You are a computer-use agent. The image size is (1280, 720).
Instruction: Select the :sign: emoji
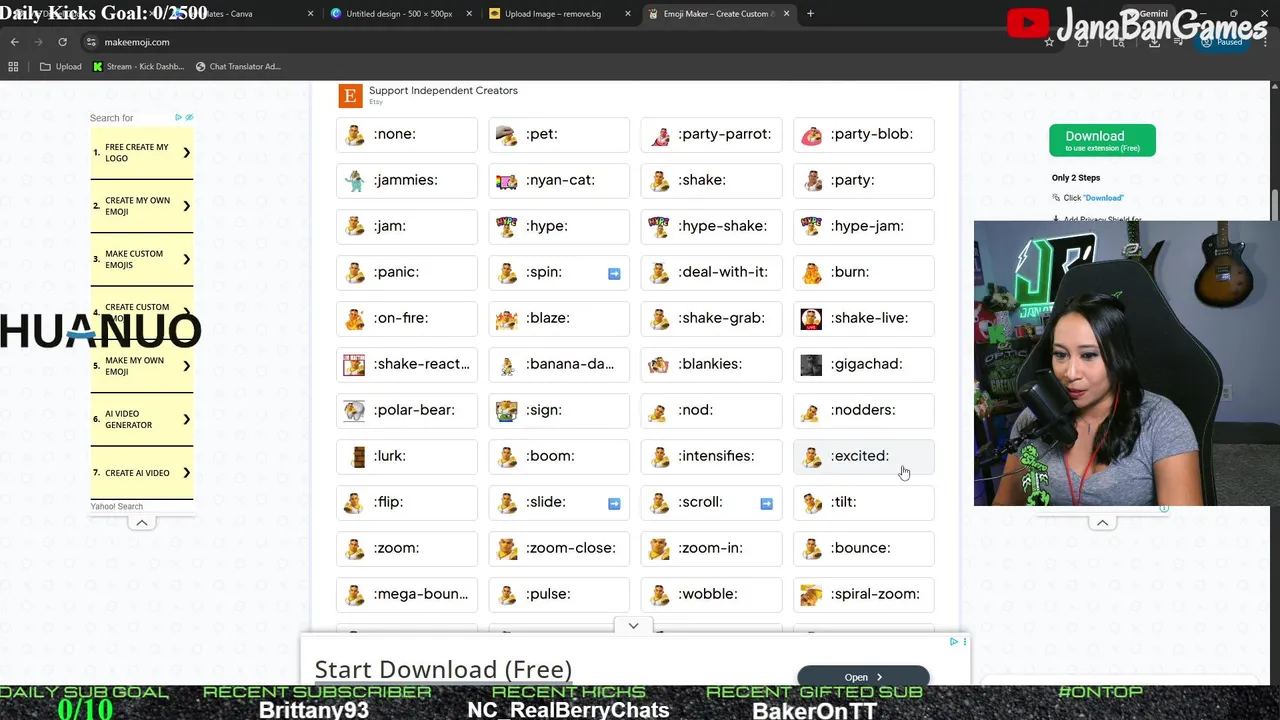559,410
